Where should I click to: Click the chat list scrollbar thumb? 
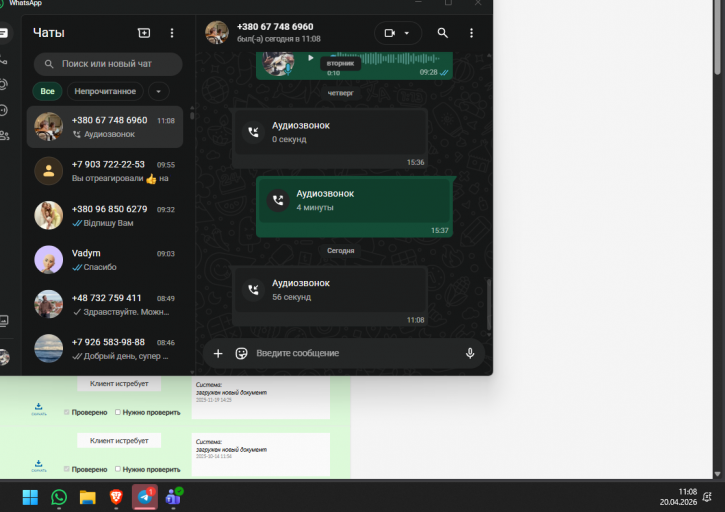[x=192, y=115]
